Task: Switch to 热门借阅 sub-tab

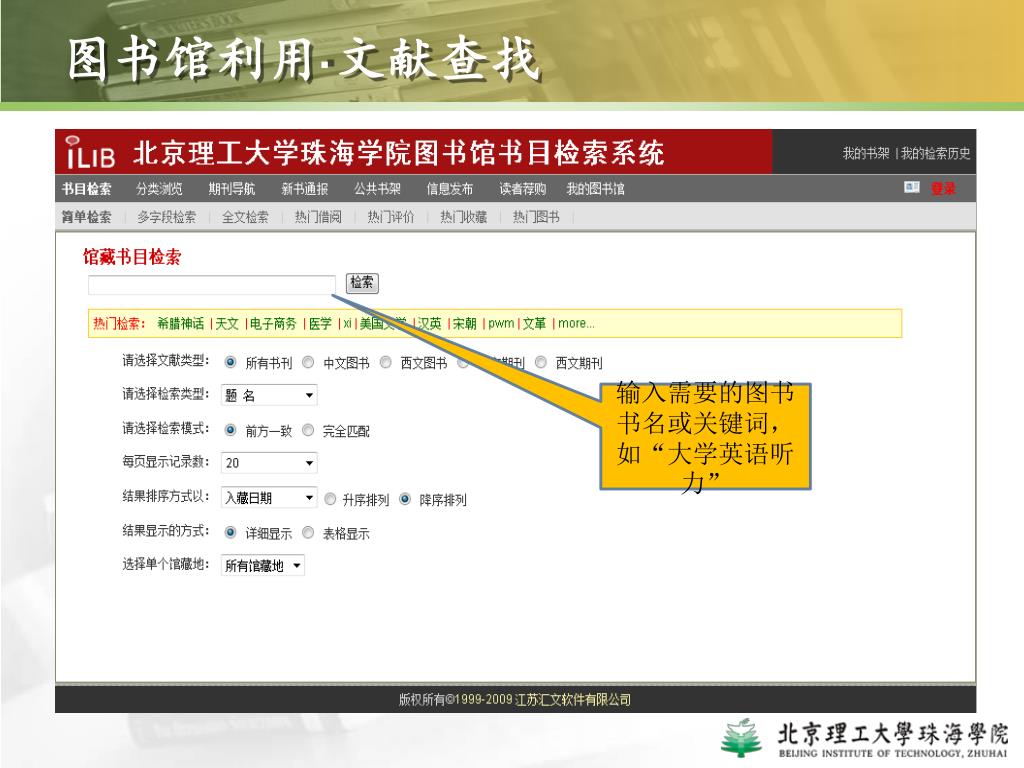Action: point(318,217)
